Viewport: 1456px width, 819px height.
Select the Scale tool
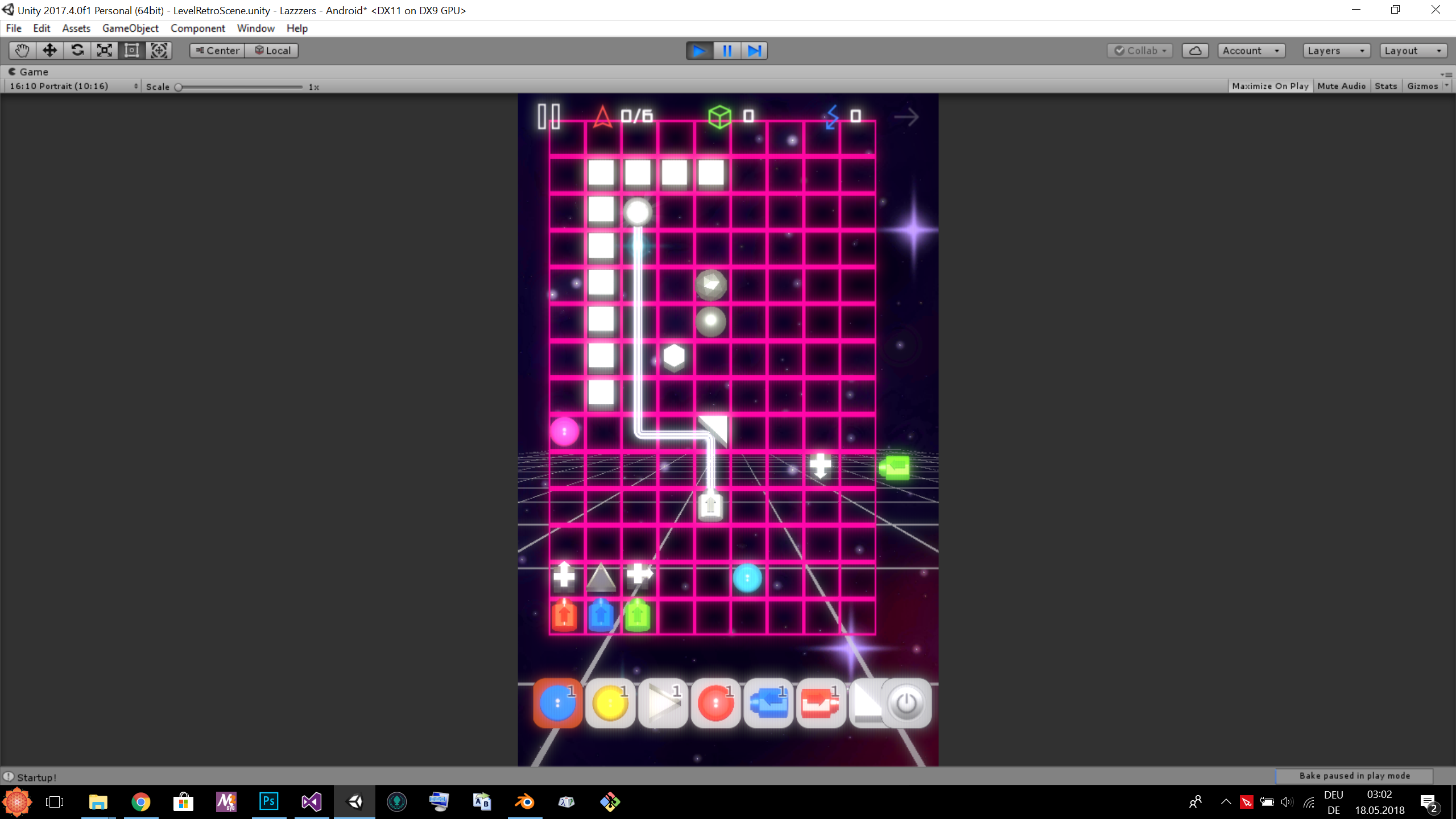point(104,51)
